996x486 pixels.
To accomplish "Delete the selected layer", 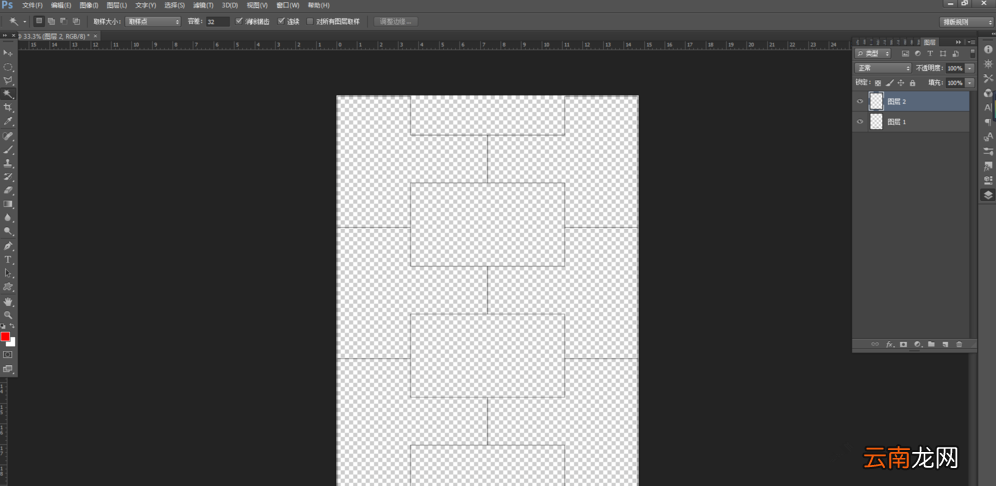I will 959,344.
